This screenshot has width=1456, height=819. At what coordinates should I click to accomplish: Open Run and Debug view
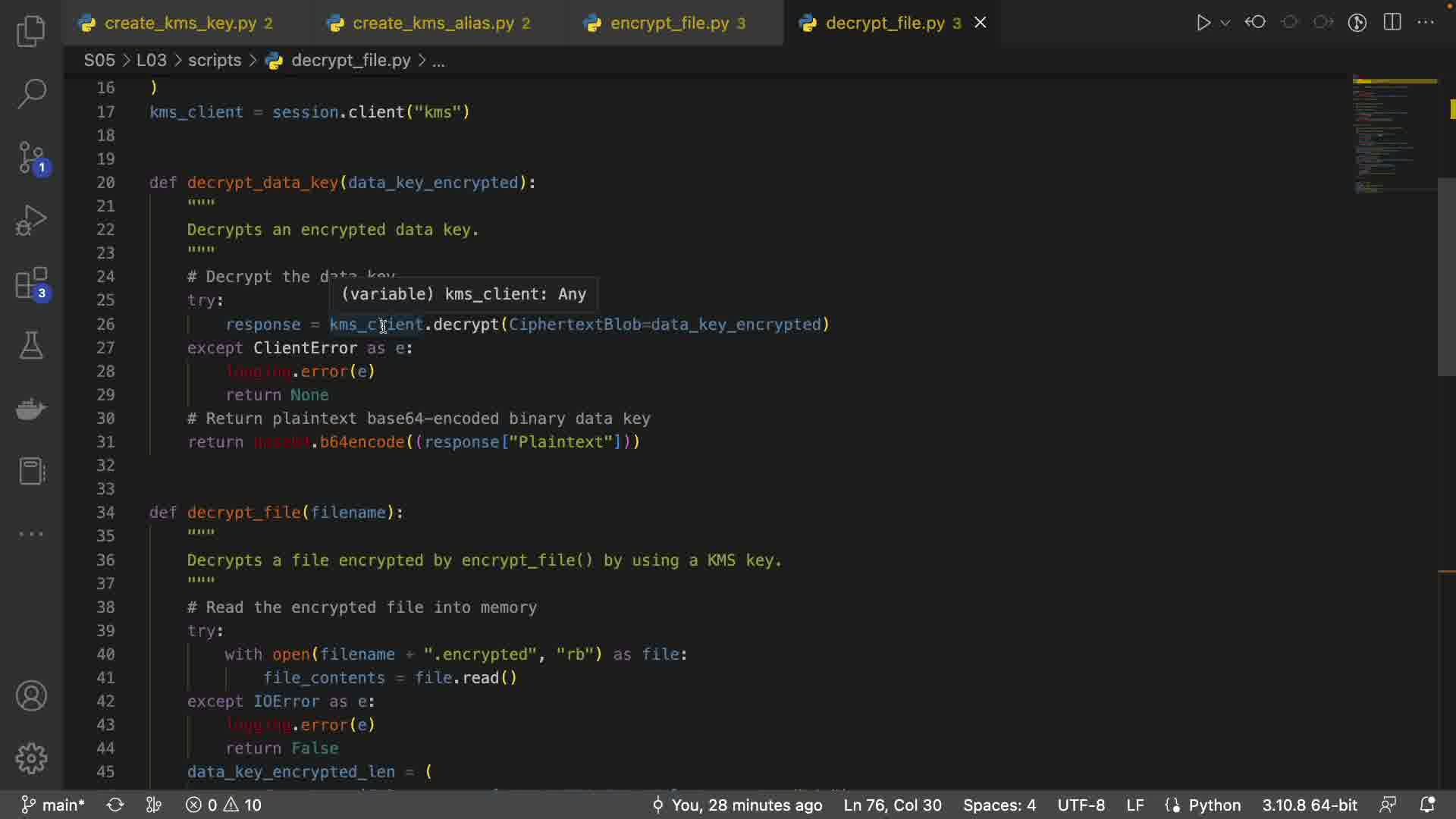point(31,221)
